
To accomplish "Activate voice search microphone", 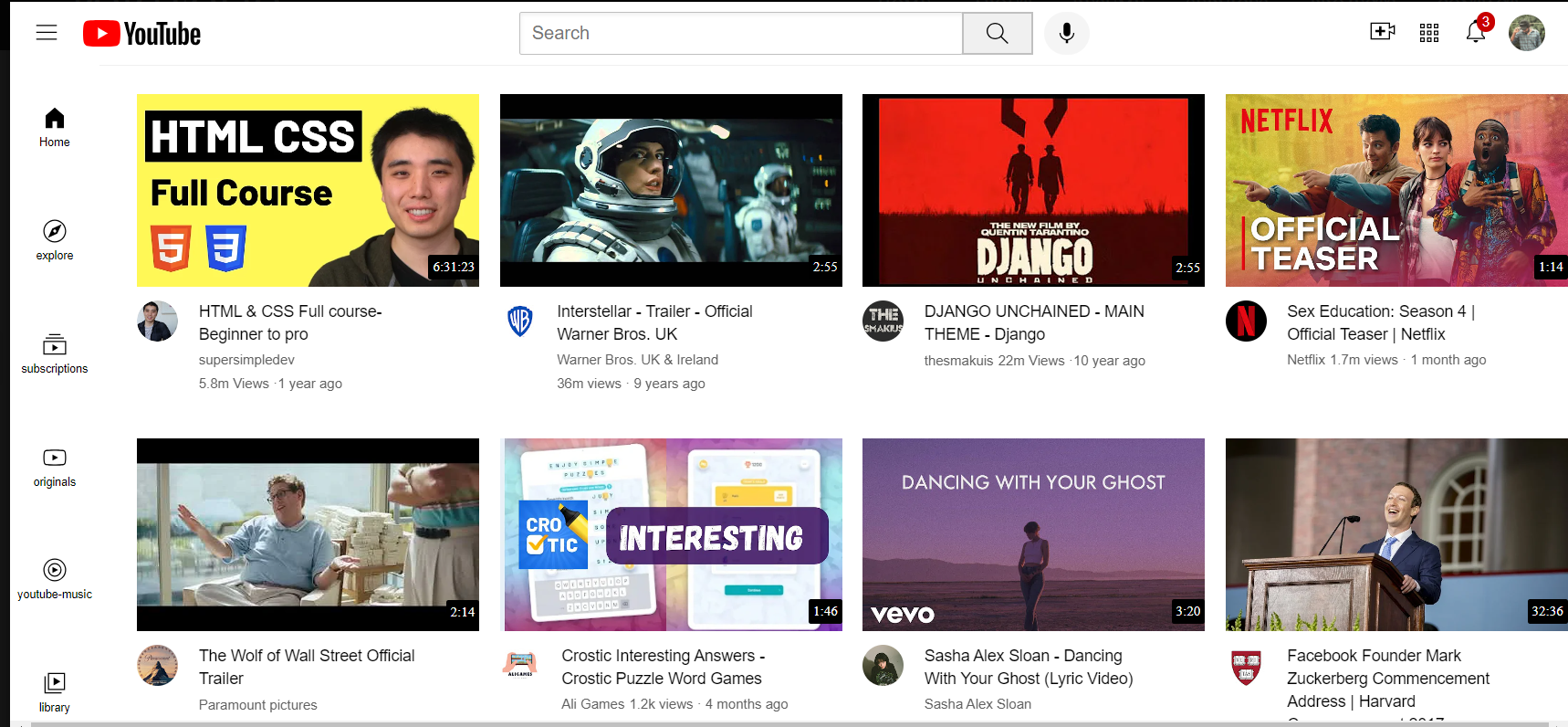I will [x=1066, y=34].
